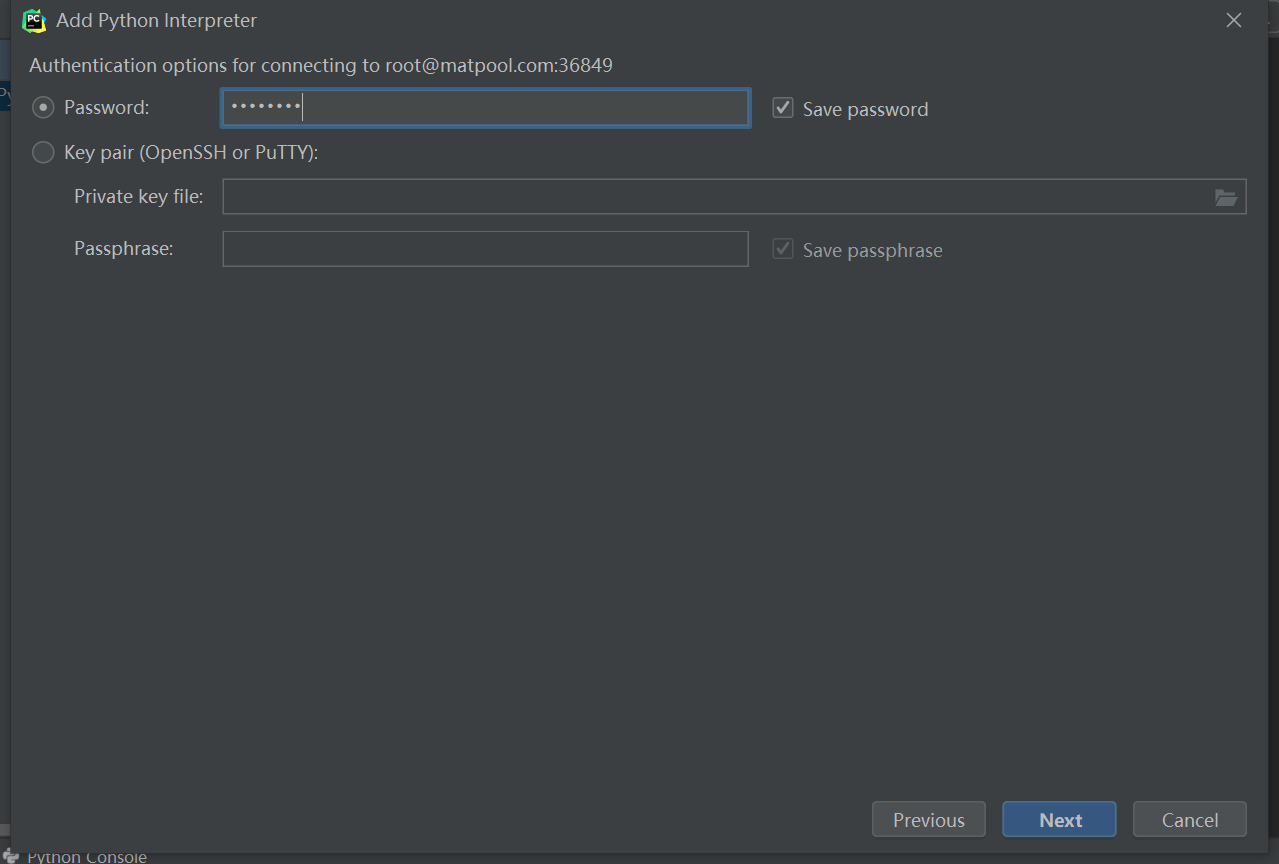Click inside the Private key file field

(700, 197)
